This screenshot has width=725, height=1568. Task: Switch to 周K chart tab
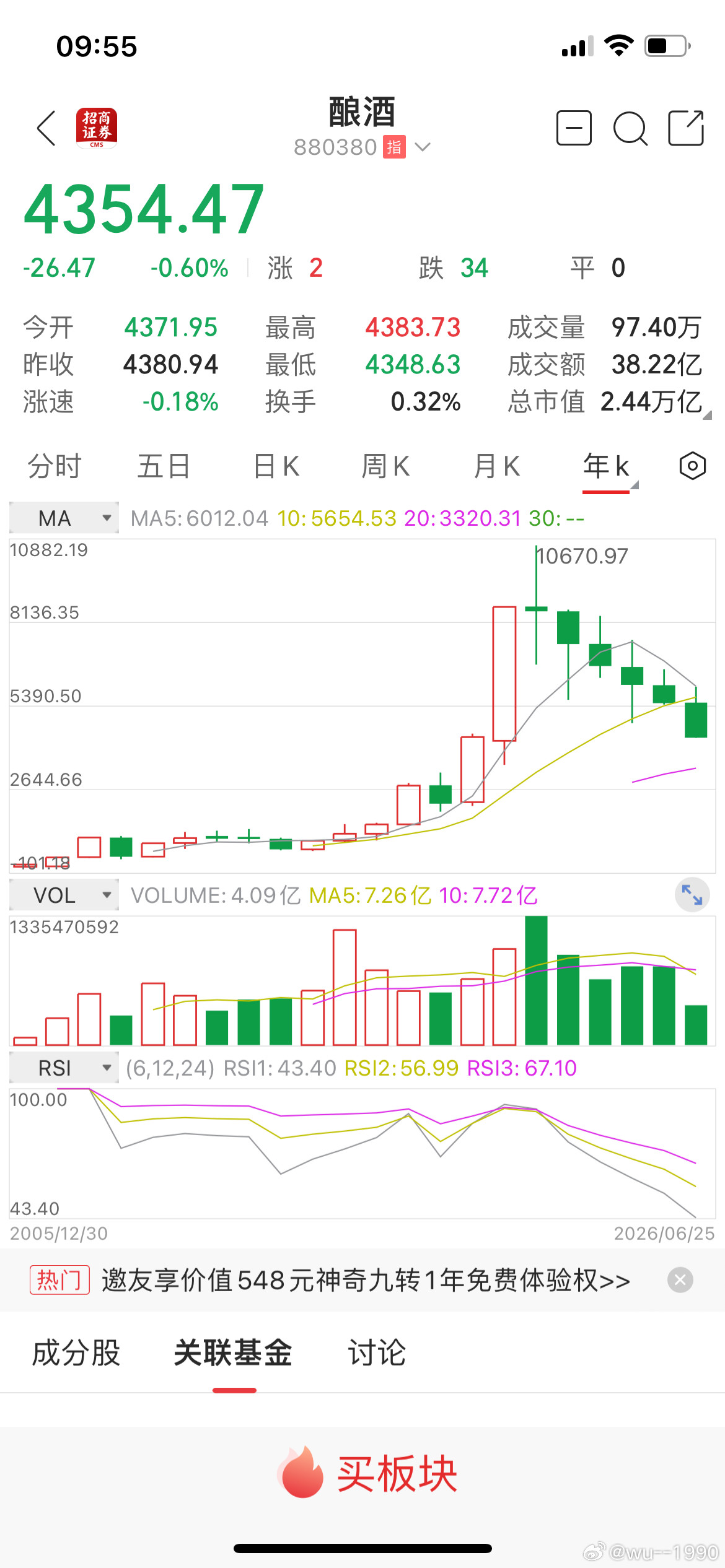coord(385,466)
